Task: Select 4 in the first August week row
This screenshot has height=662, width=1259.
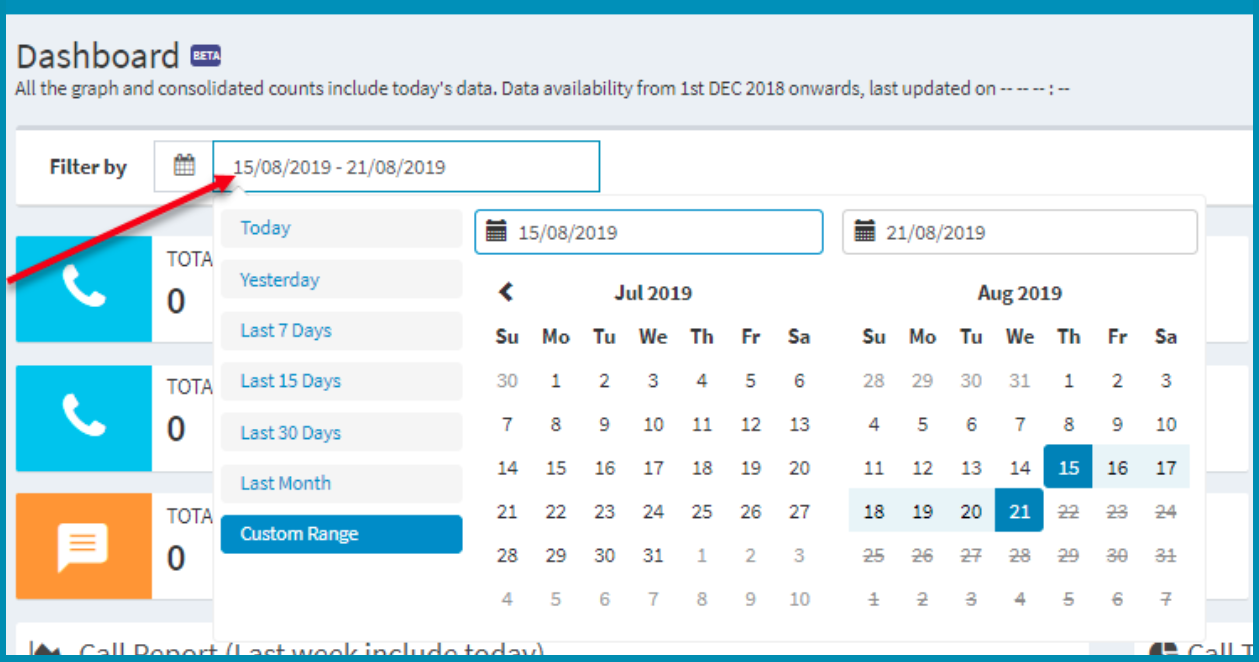Action: pos(873,424)
